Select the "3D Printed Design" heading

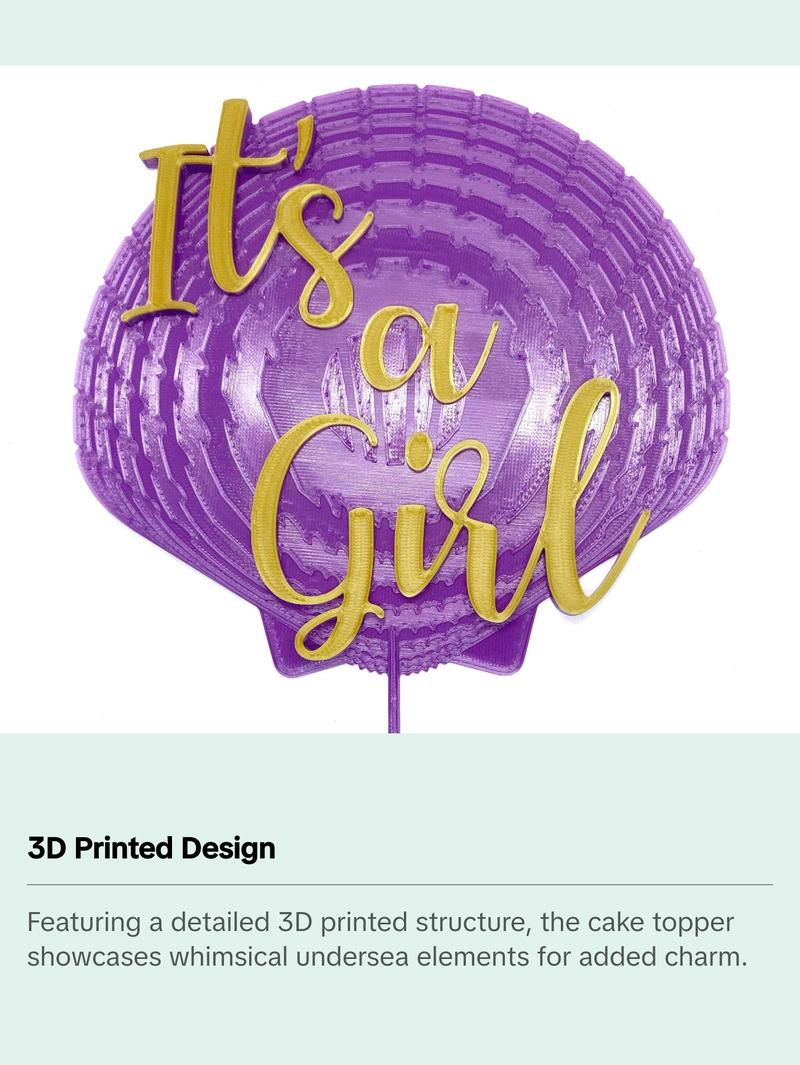coord(151,848)
